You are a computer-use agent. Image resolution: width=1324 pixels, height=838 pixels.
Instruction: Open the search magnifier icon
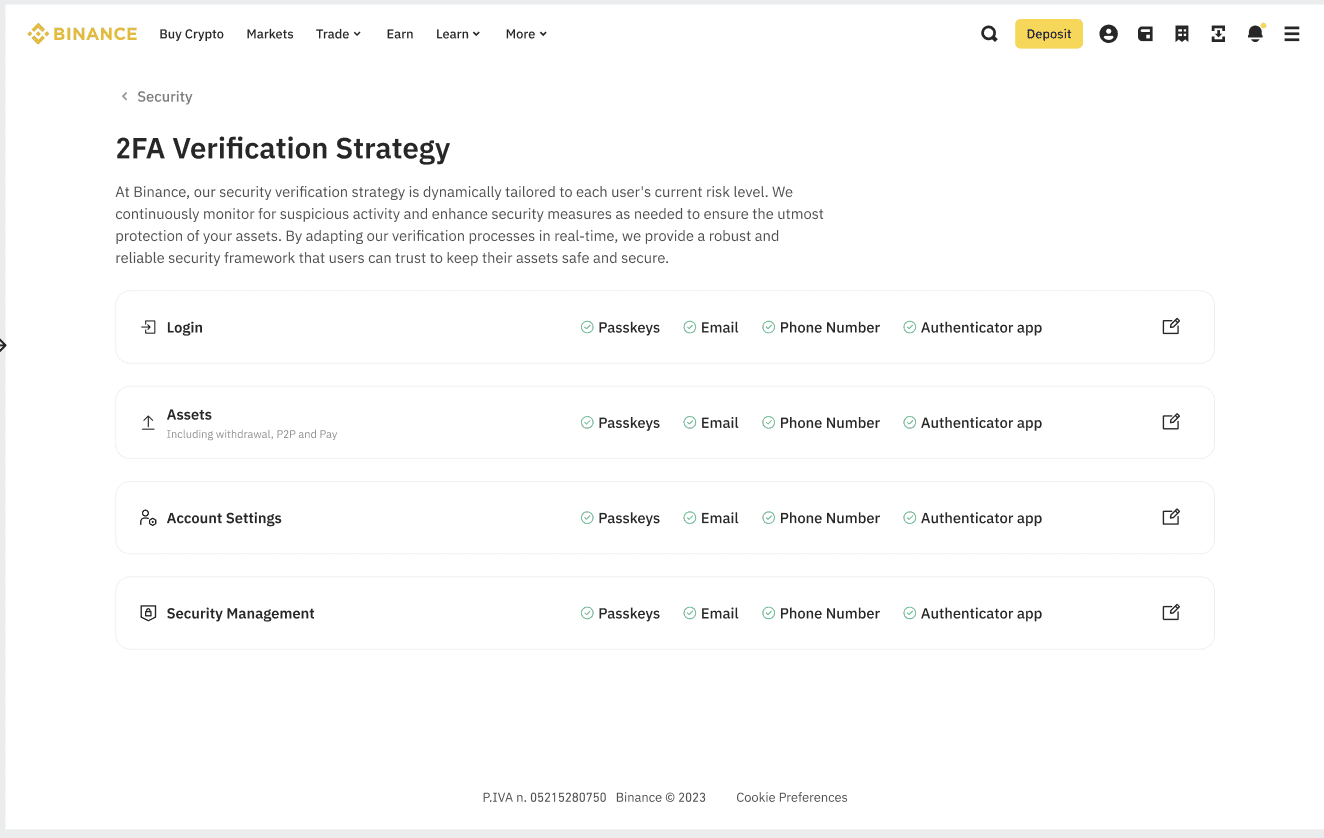pyautogui.click(x=989, y=34)
